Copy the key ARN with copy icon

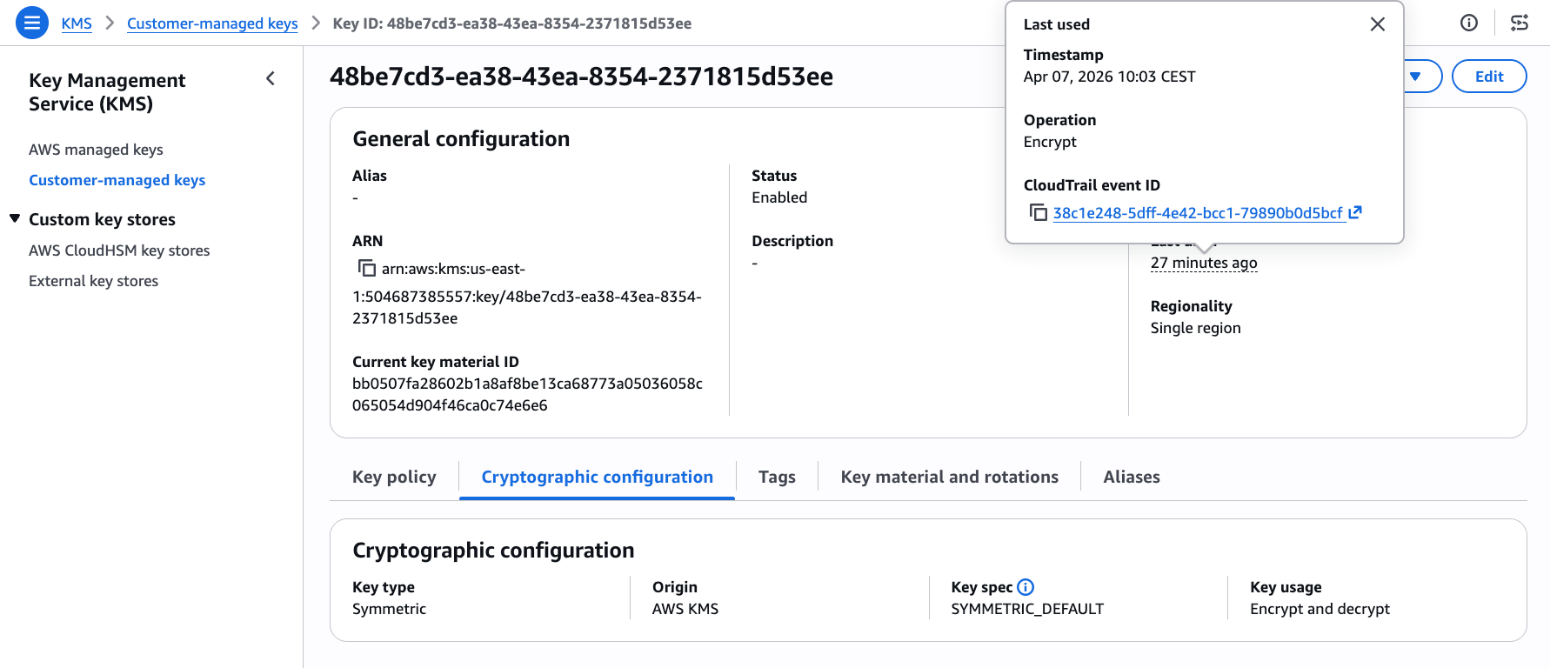[366, 269]
